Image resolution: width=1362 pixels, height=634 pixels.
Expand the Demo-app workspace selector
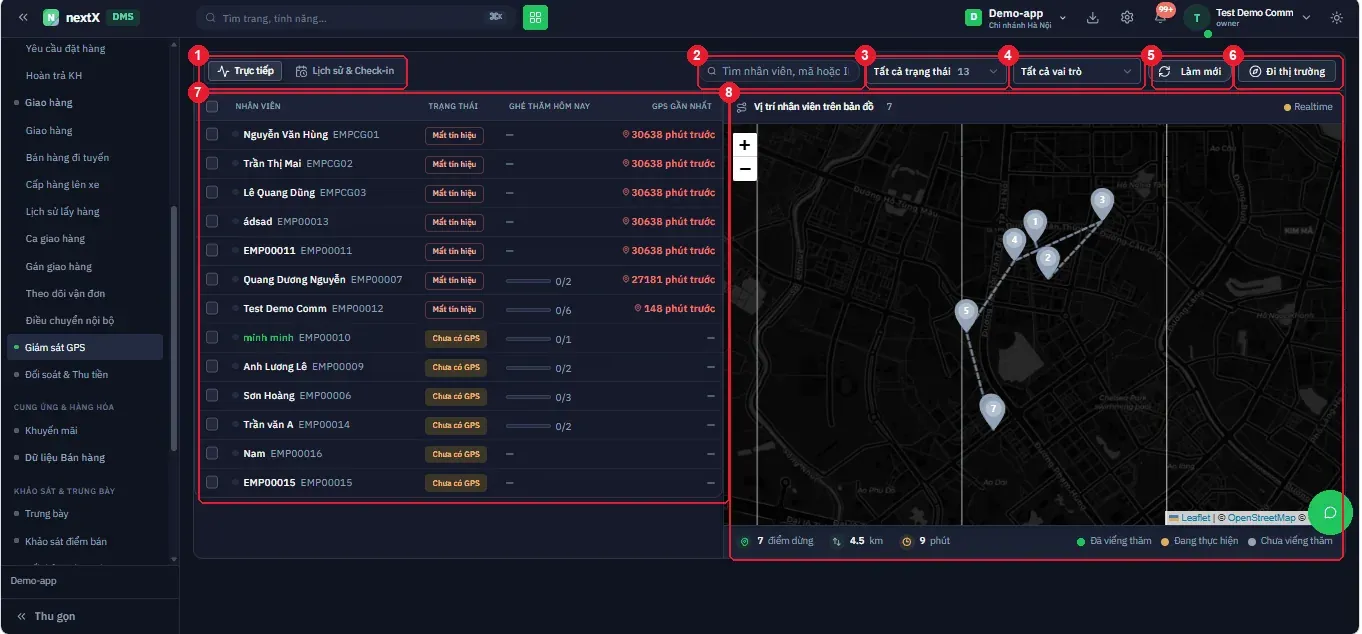[x=1015, y=17]
